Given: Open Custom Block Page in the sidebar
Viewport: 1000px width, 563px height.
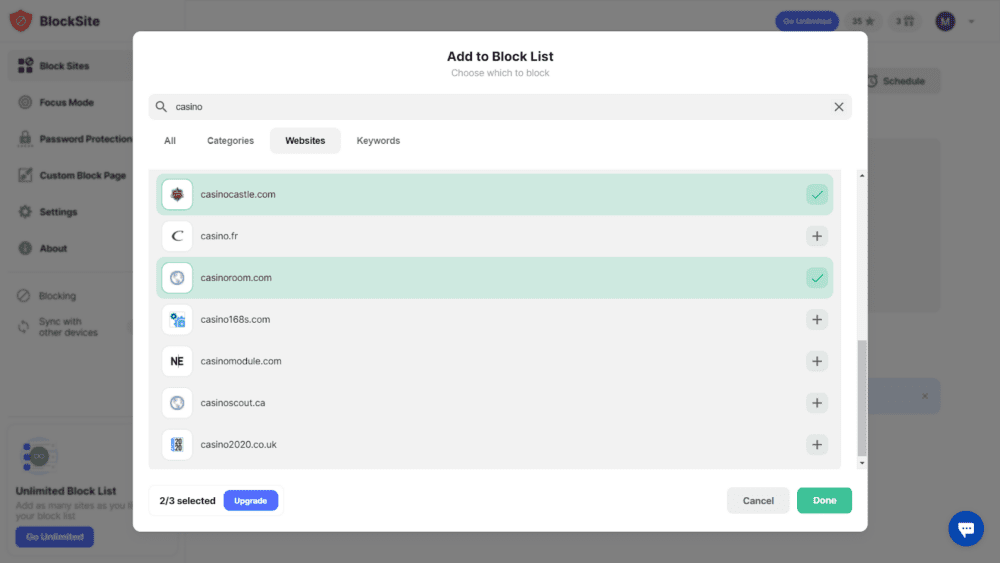Looking at the screenshot, I should pos(70,175).
